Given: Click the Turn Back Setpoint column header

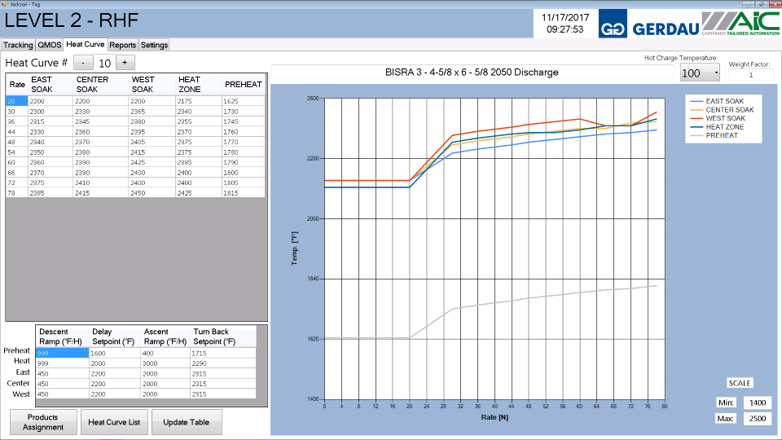Looking at the screenshot, I should [x=223, y=337].
